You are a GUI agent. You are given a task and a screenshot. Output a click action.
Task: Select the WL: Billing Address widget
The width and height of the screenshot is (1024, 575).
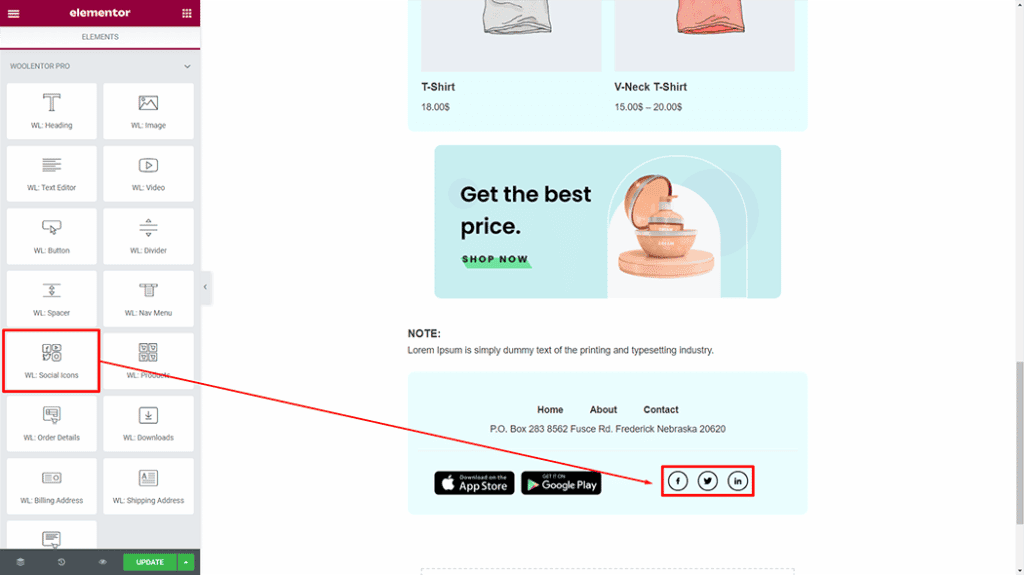[52, 486]
